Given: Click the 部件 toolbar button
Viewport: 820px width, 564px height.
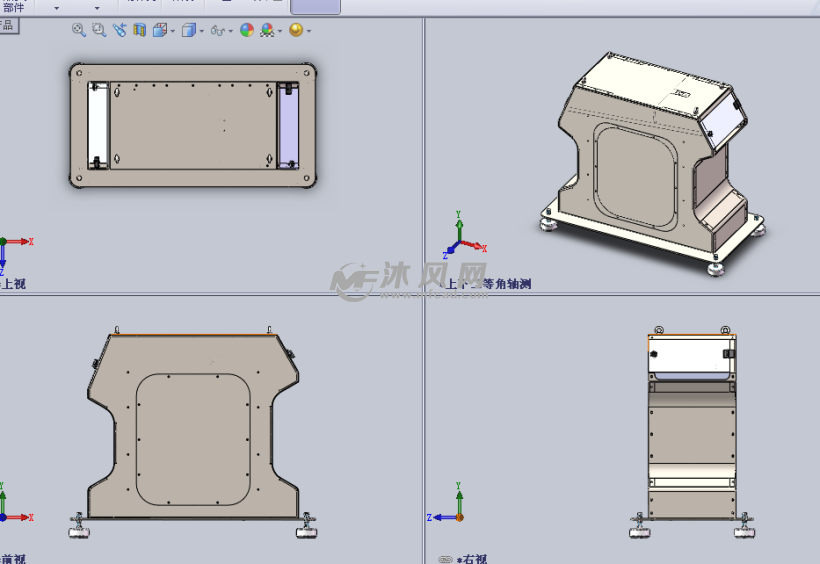Looking at the screenshot, I should 13,7.
